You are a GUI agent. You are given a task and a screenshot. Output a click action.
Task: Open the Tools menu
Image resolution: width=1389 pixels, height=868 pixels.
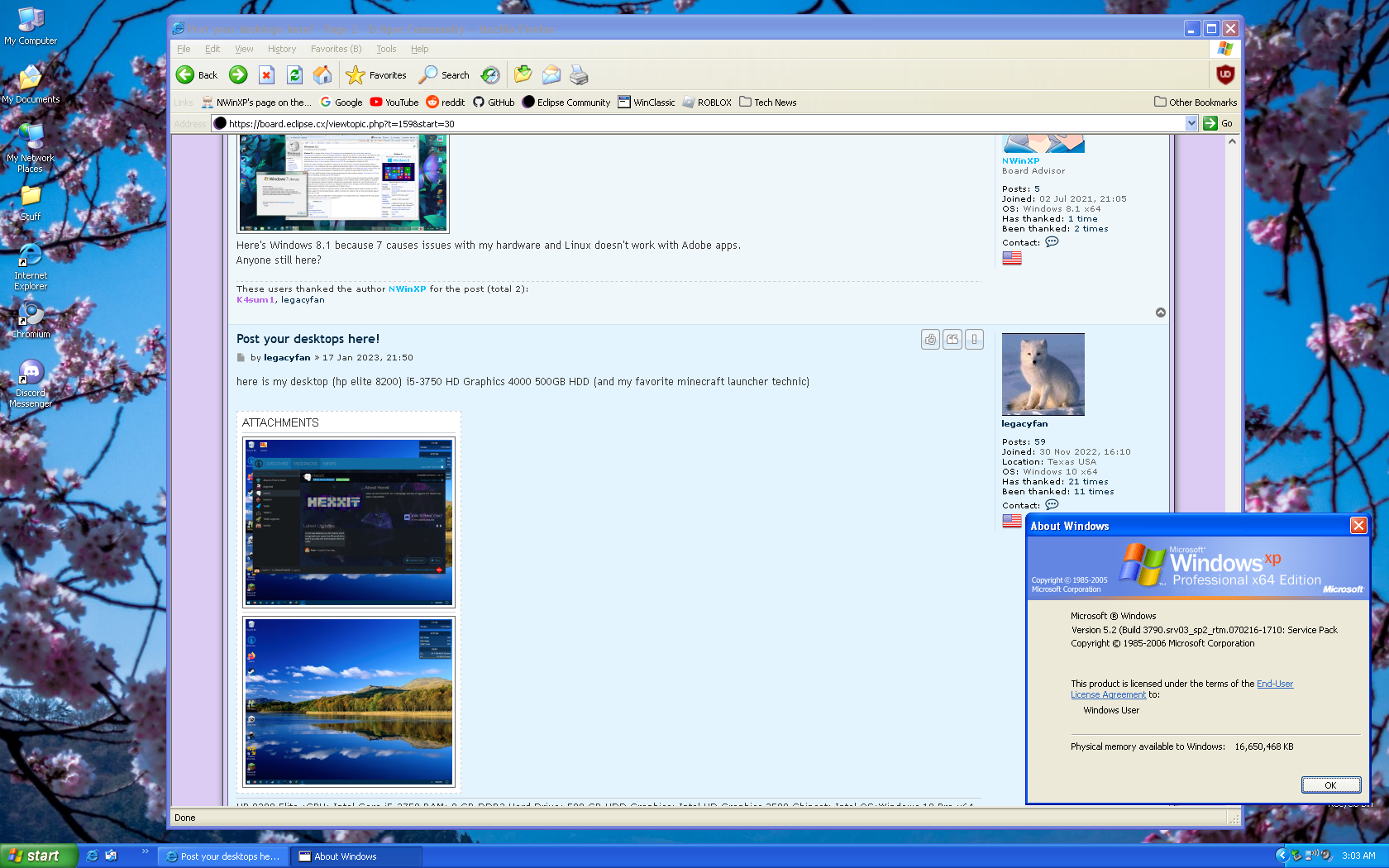coord(386,49)
